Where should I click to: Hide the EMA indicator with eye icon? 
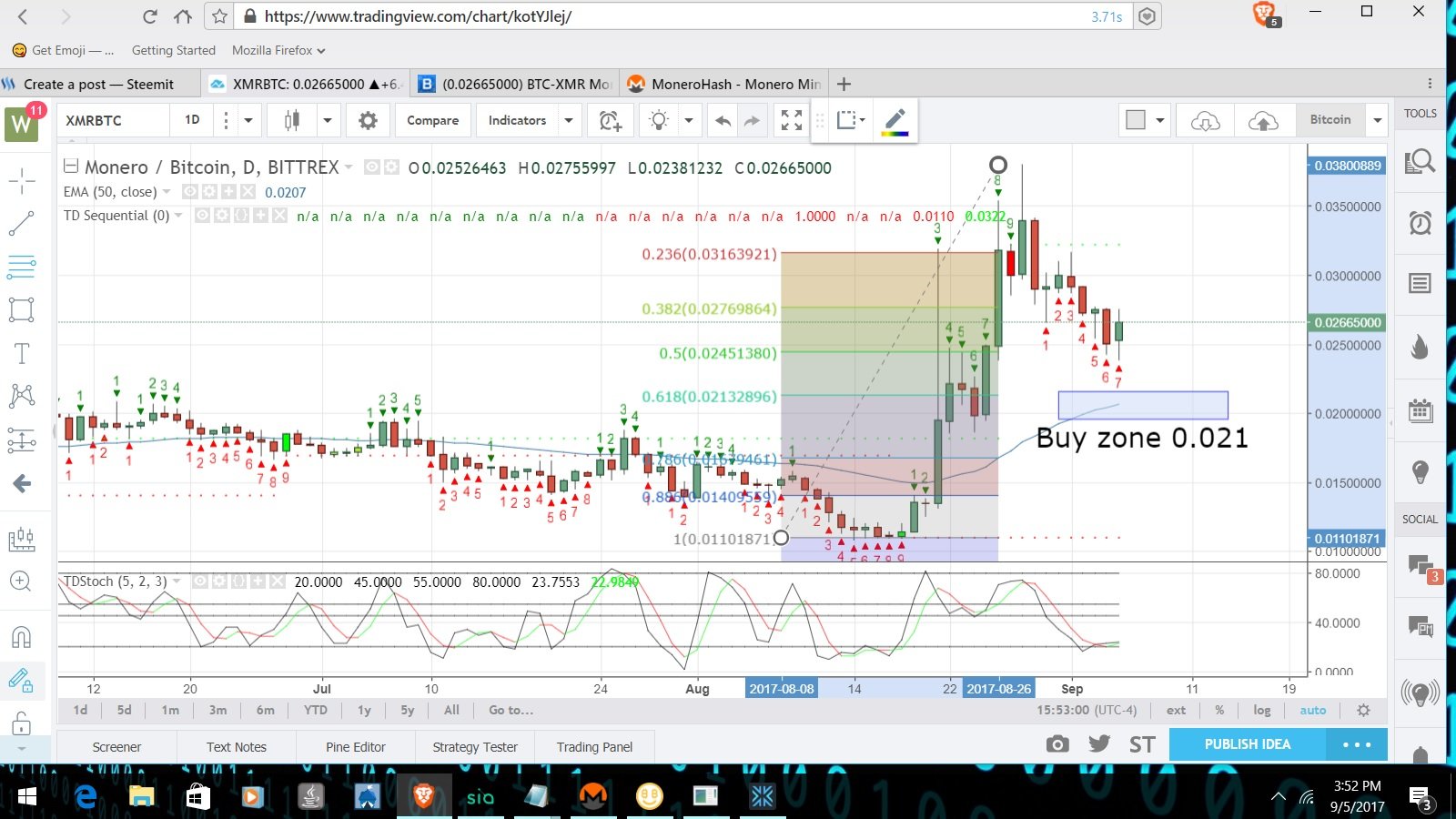click(190, 192)
